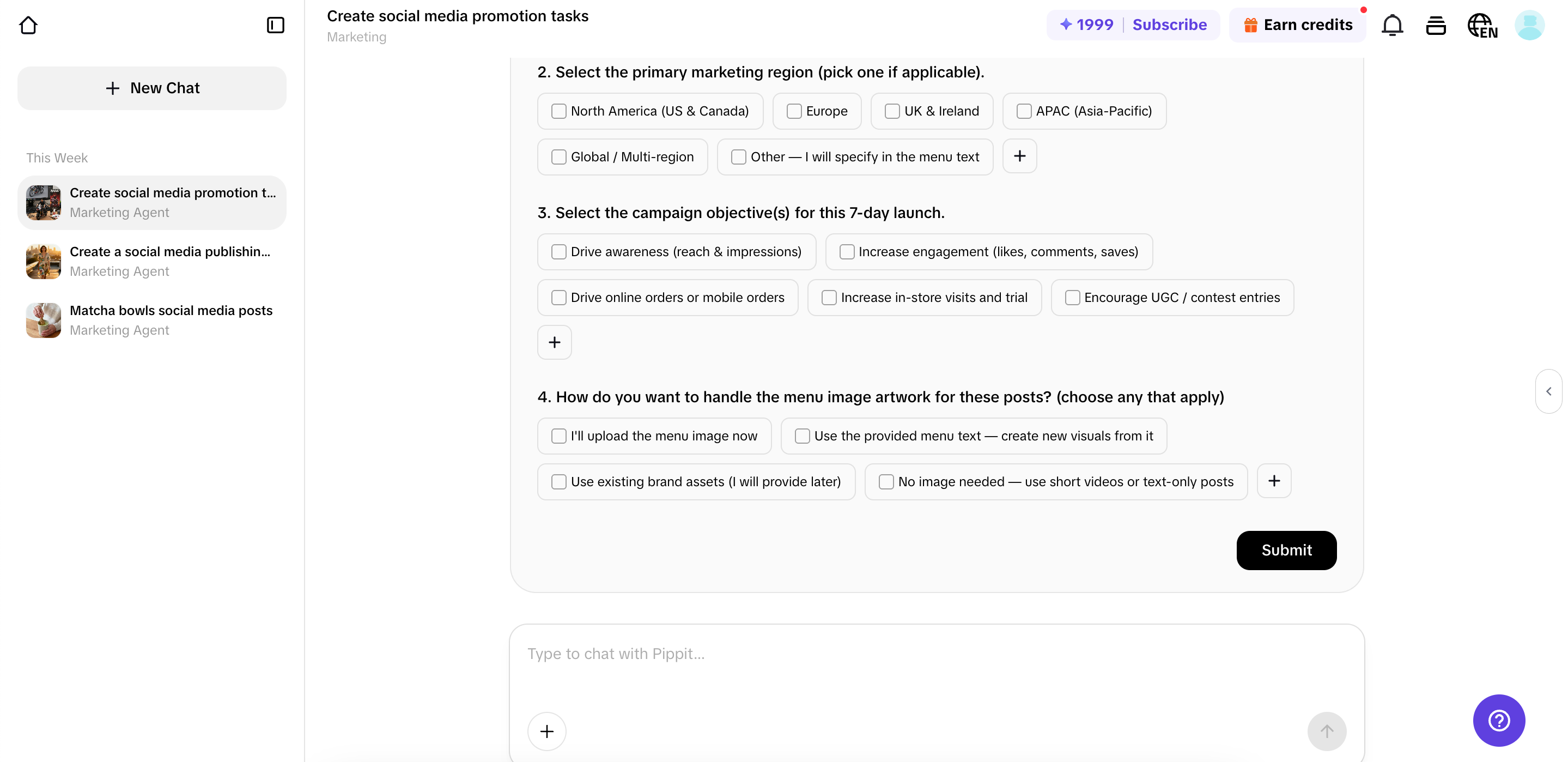Viewport: 1568px width, 762px height.
Task: Expand the right-edge chevron panel
Action: [1548, 390]
